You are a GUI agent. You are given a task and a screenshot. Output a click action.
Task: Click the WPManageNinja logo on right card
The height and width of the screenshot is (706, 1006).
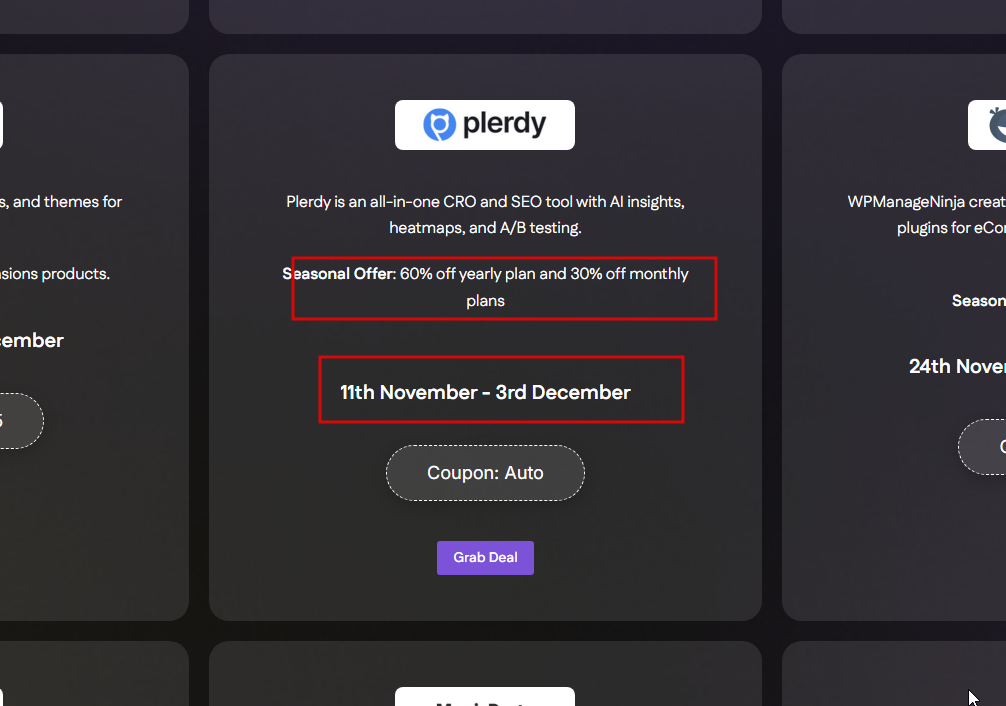[990, 125]
